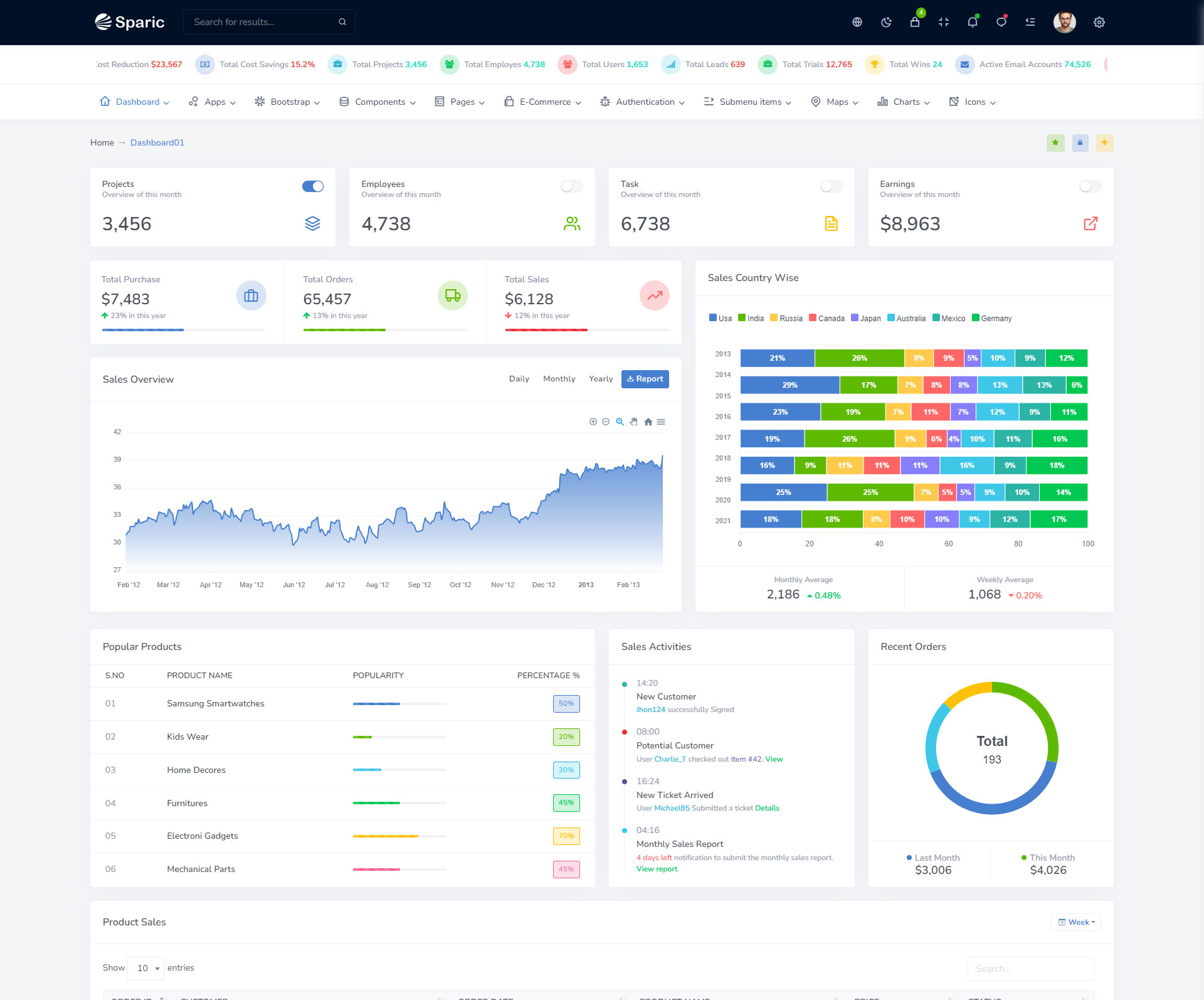Open the entries count dropdown
The width and height of the screenshot is (1204, 1000).
pos(146,968)
